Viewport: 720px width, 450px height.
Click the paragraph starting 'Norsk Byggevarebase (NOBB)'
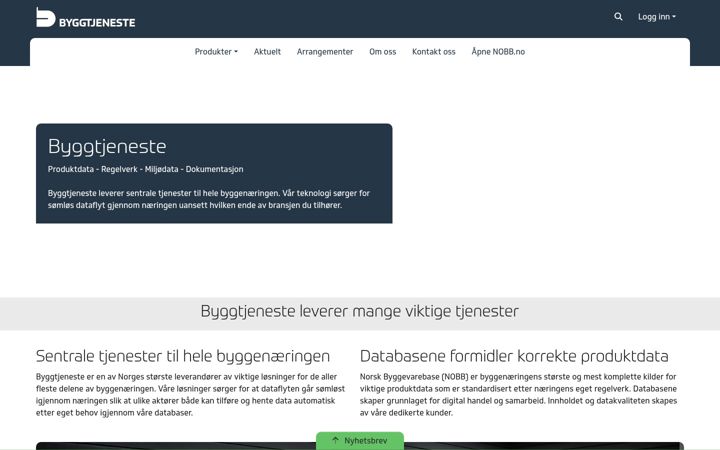point(518,394)
